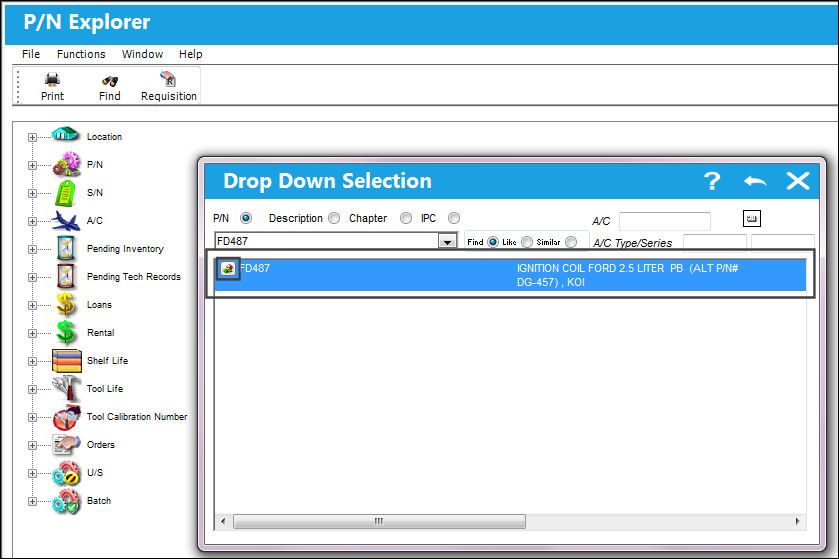
Task: Open the File menu
Action: tap(31, 54)
